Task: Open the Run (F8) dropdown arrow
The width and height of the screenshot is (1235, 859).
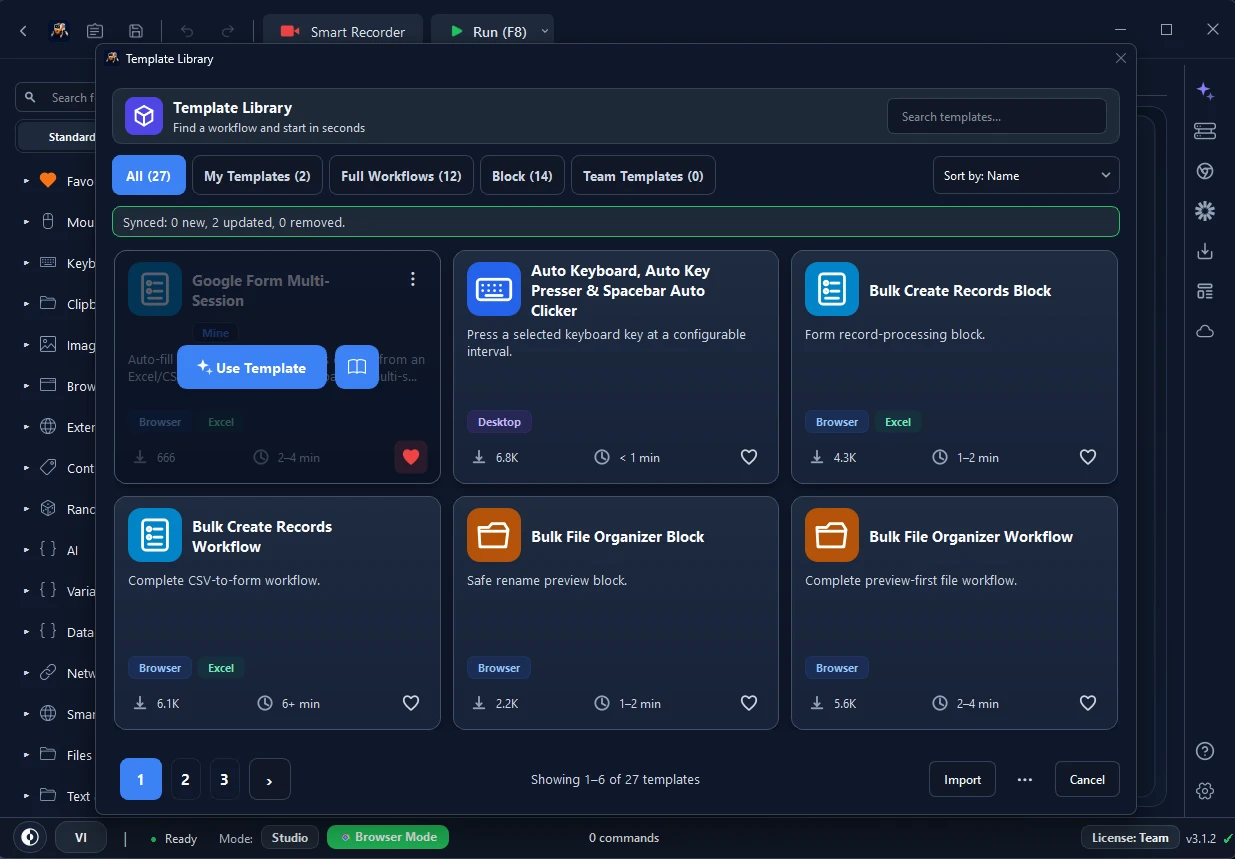Action: pos(545,31)
